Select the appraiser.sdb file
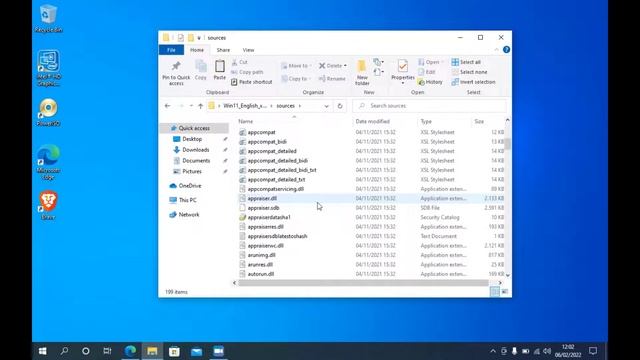The image size is (640, 360). pos(263,208)
